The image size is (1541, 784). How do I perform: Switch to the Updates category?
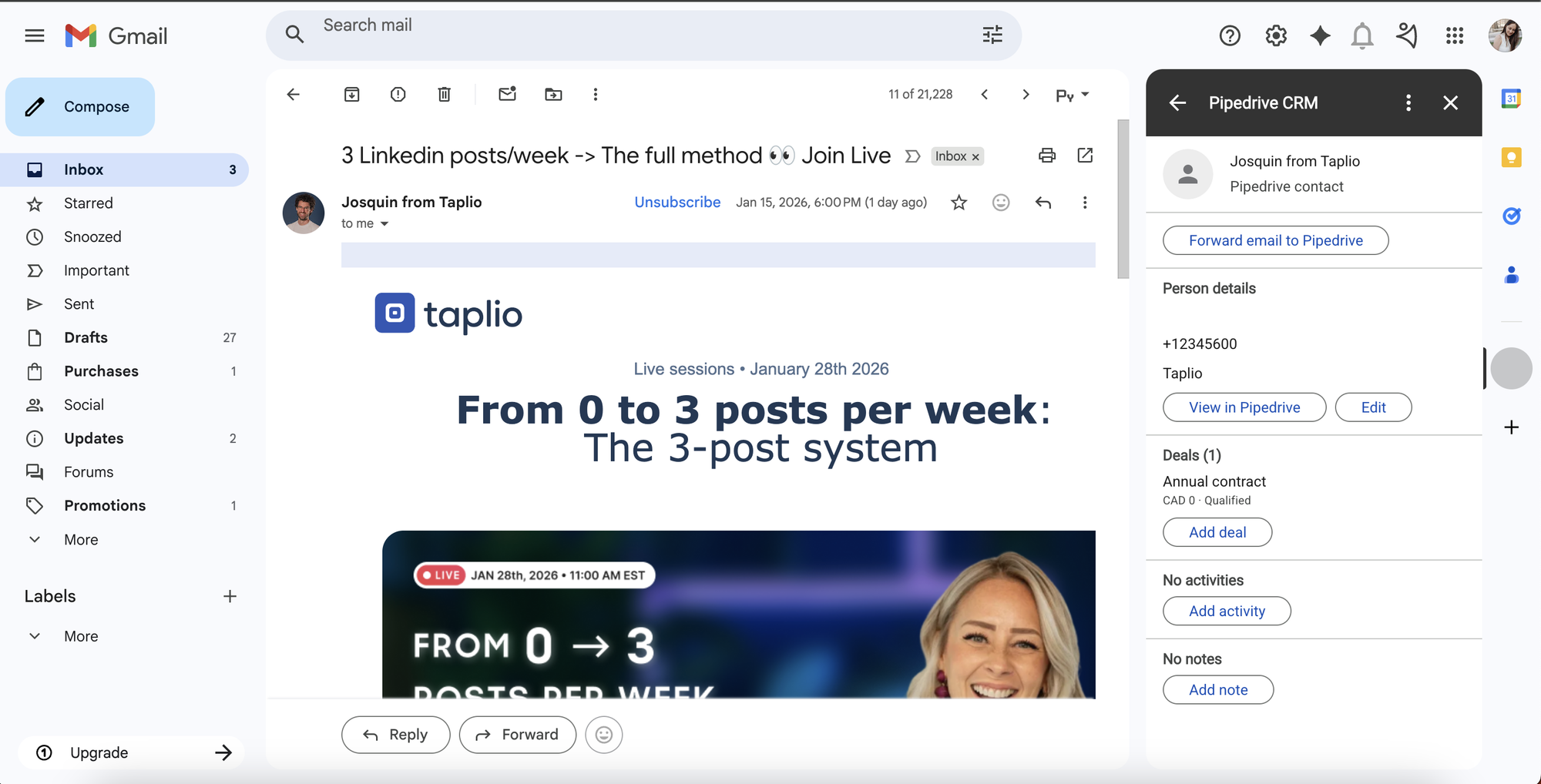(x=94, y=438)
